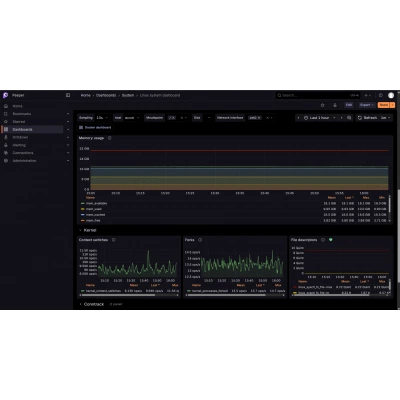This screenshot has width=400, height=400.
Task: Shift time range forward arrow
Action: click(x=341, y=118)
